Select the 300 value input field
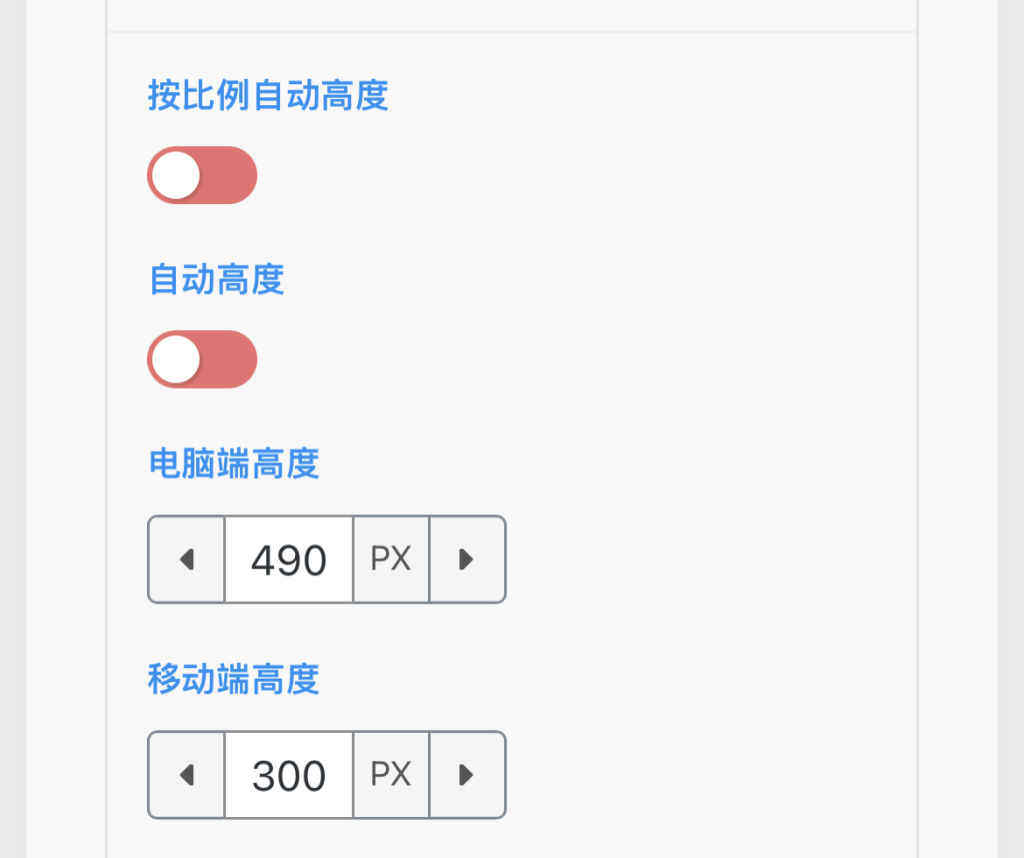Viewport: 1024px width, 858px height. (x=289, y=774)
